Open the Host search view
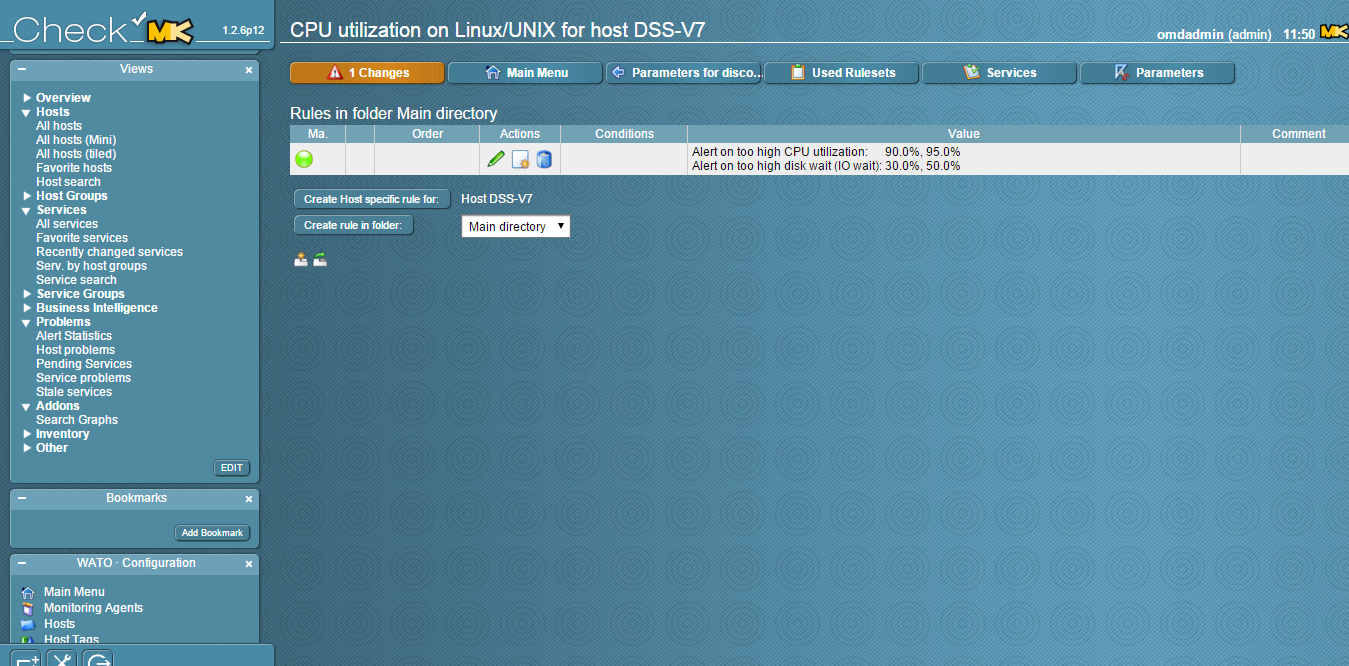 coord(68,182)
